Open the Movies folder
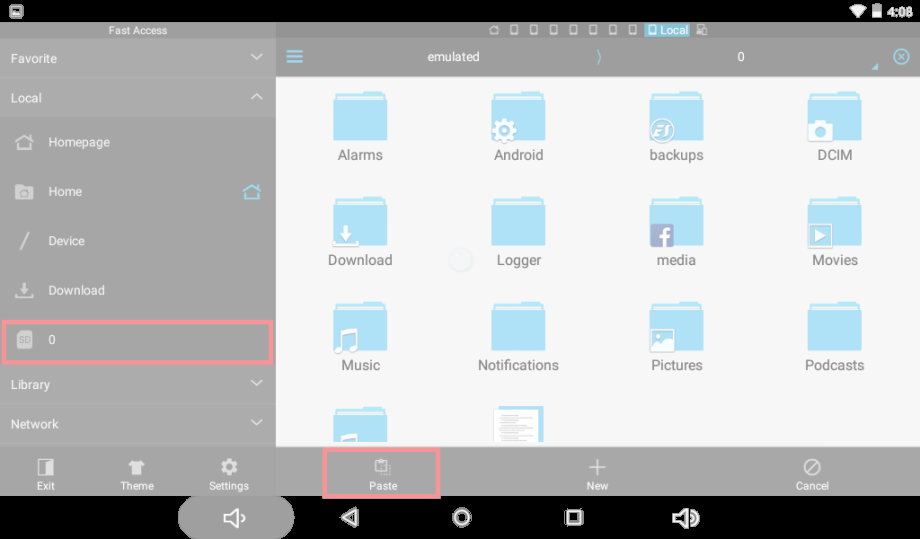920x539 pixels. tap(834, 232)
